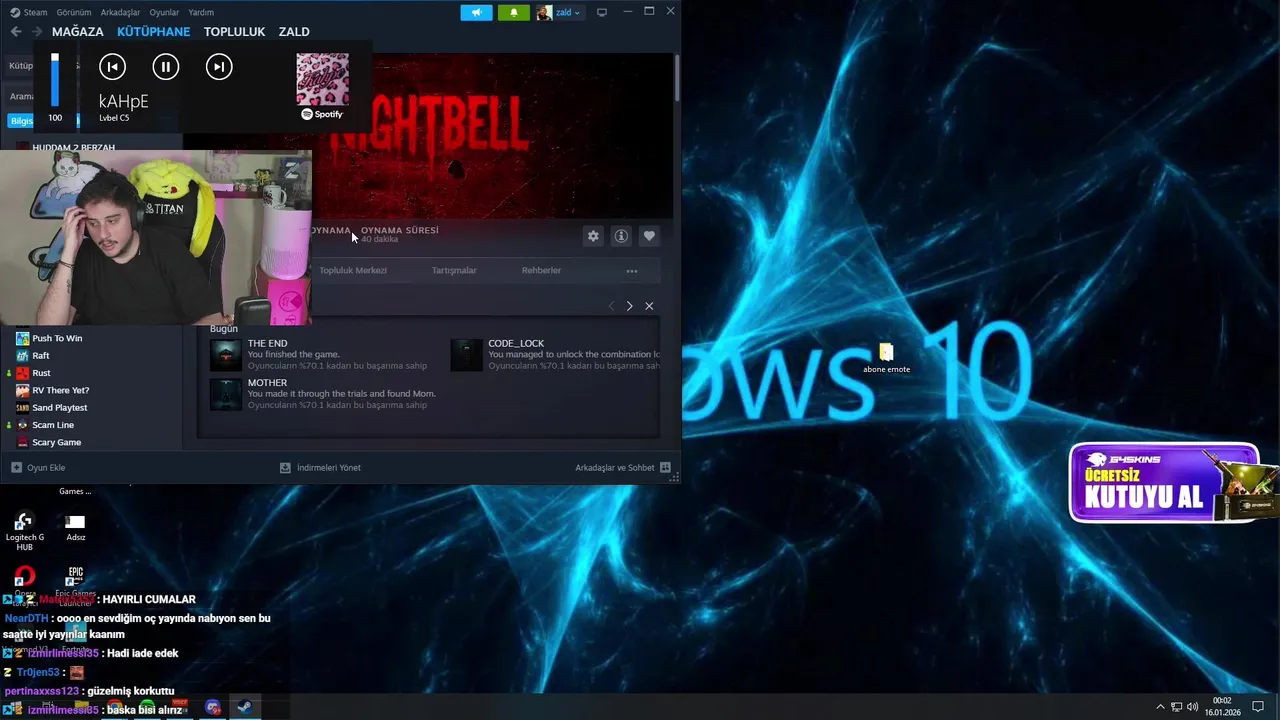Viewport: 1280px width, 720px height.
Task: Skip to next track in media overlay
Action: [x=219, y=67]
